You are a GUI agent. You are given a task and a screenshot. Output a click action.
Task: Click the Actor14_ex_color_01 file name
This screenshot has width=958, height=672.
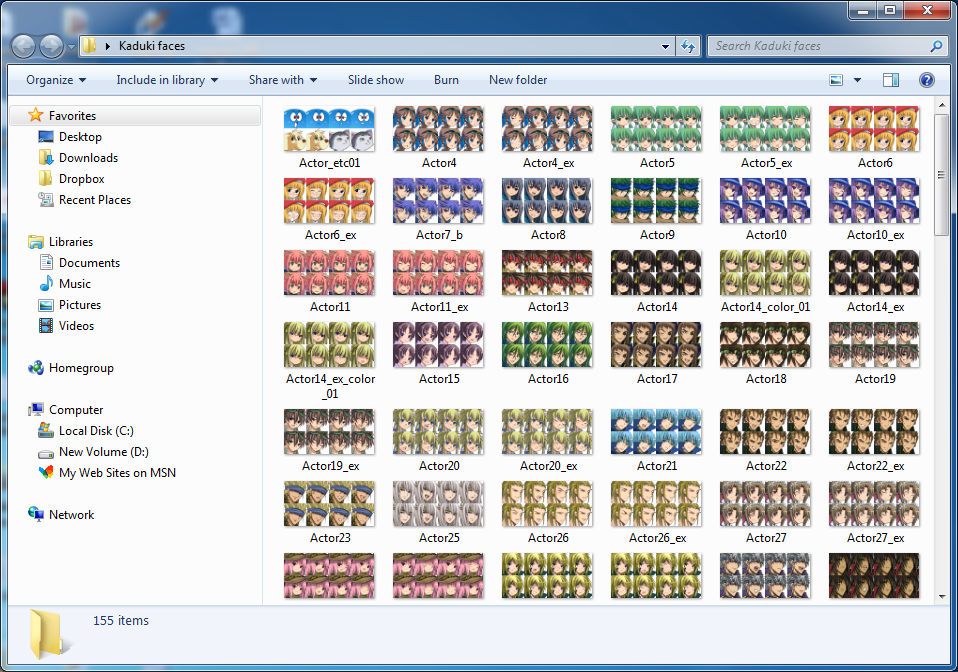pos(331,386)
